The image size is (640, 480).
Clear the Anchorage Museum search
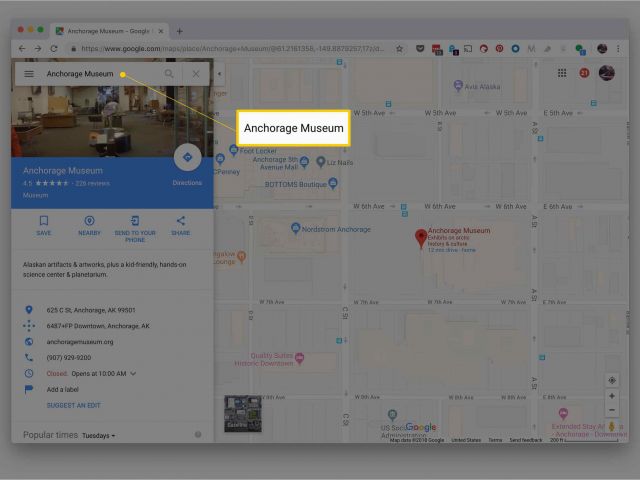coord(196,74)
